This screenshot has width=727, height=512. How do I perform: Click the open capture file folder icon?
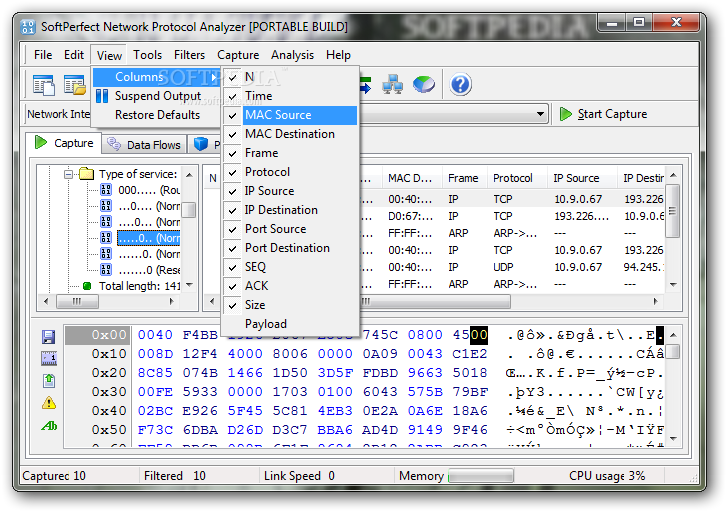click(75, 85)
